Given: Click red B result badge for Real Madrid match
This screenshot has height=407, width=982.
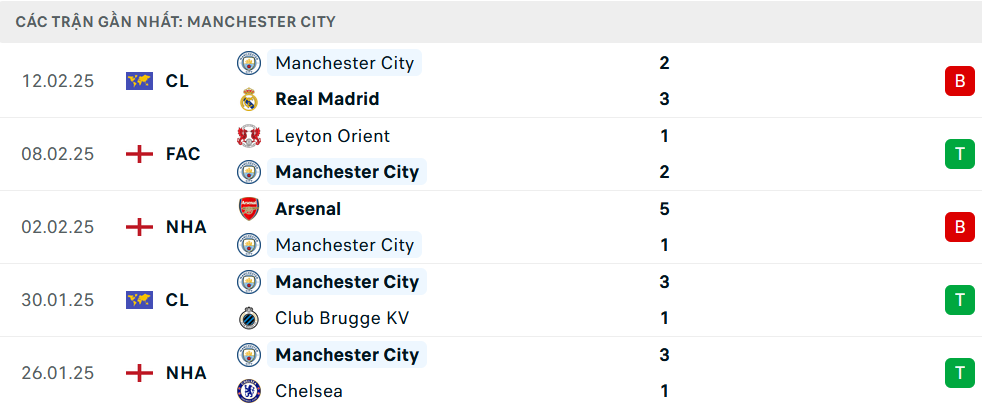Looking at the screenshot, I should pyautogui.click(x=959, y=81).
